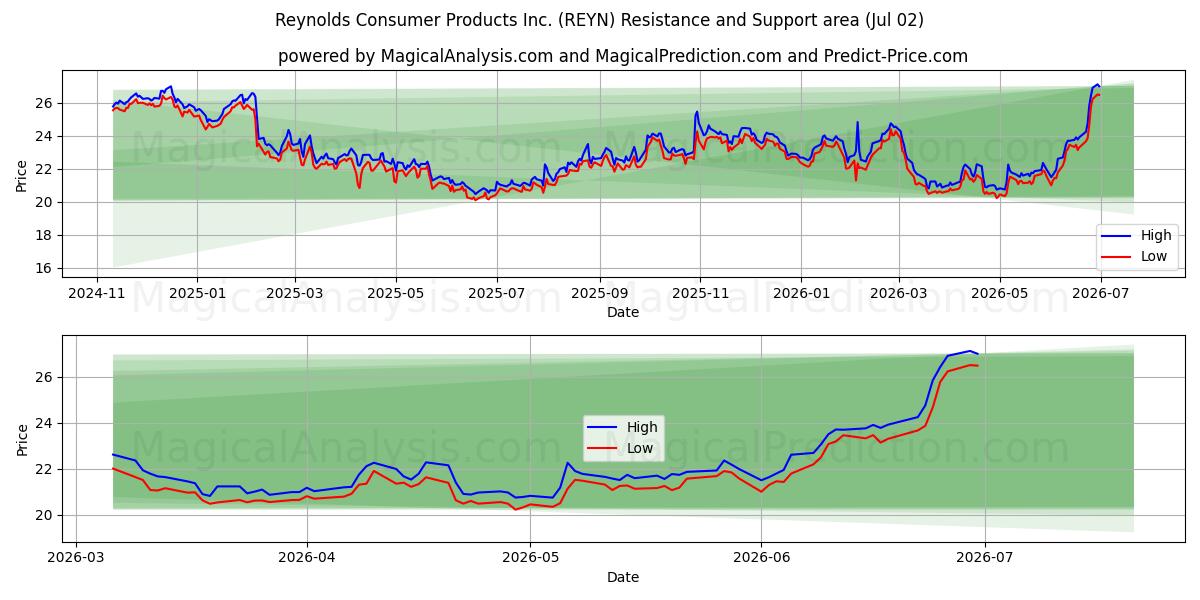Click the 'Date' axis label under top chart
The image size is (1200, 600).
pos(623,313)
